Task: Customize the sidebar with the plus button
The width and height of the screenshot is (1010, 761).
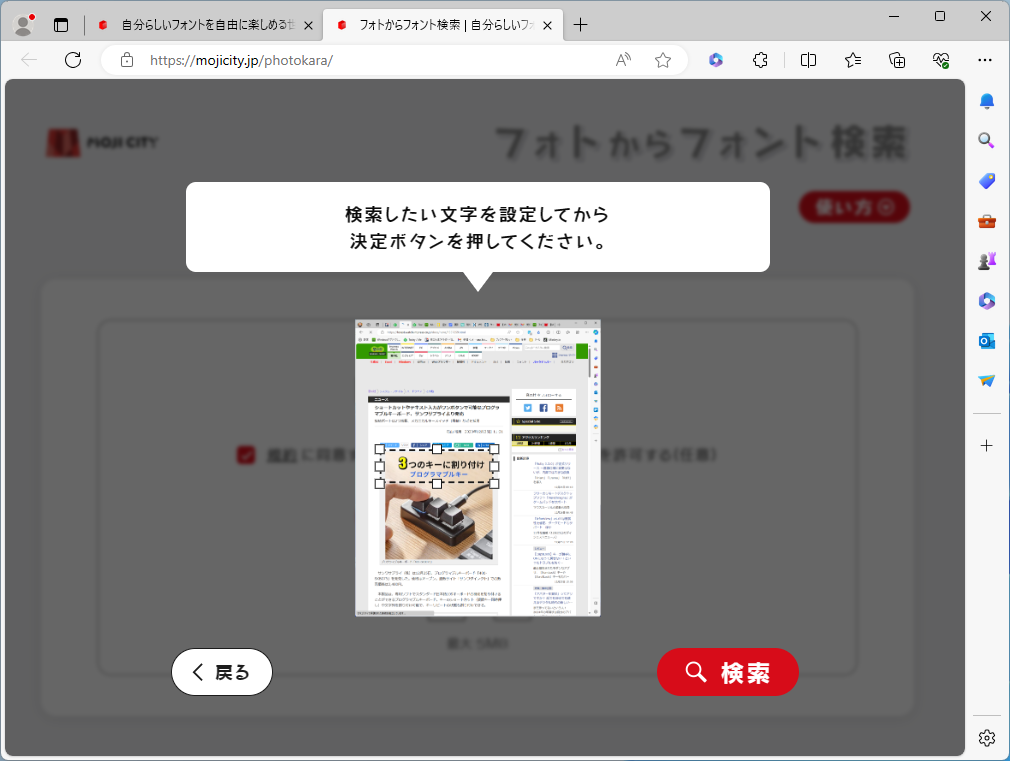Action: [986, 445]
